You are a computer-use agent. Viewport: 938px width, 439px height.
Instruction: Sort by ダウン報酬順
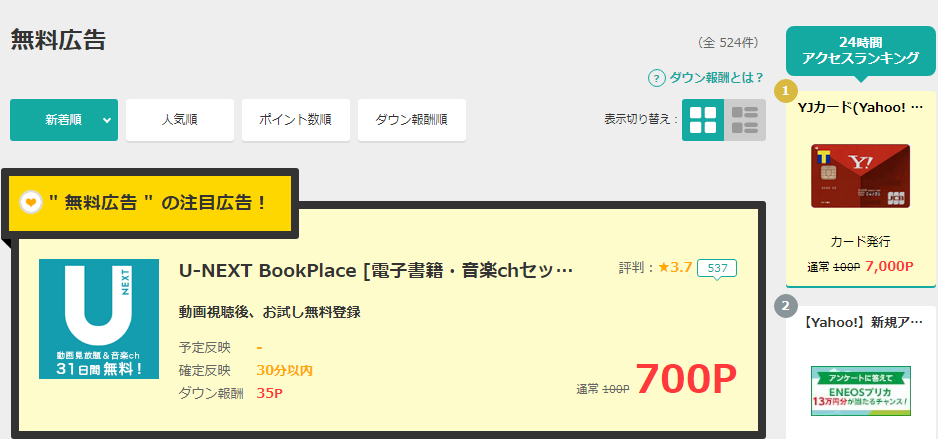(412, 120)
